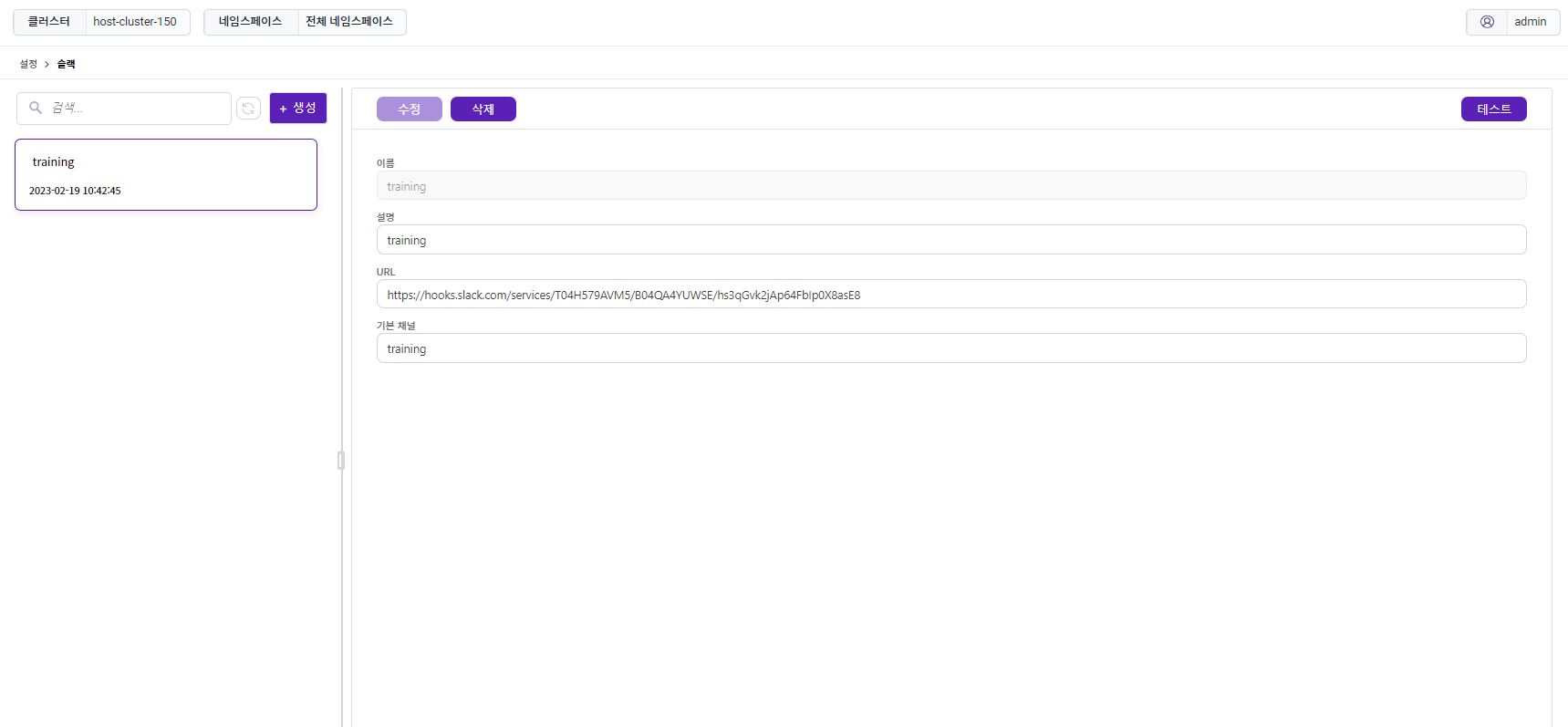Click the panel splitter handle
1568x727 pixels.
click(341, 461)
